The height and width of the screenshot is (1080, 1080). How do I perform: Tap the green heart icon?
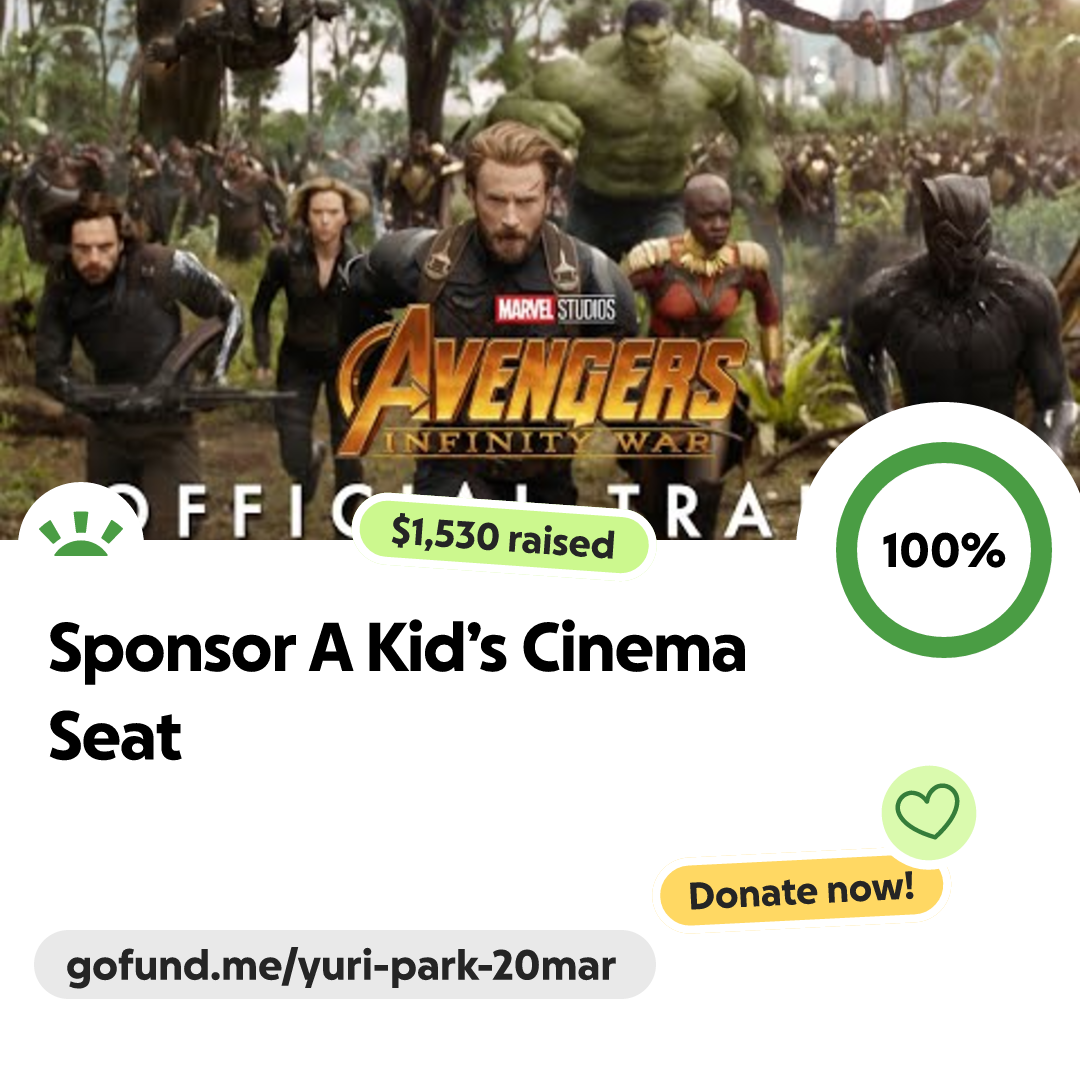(927, 813)
